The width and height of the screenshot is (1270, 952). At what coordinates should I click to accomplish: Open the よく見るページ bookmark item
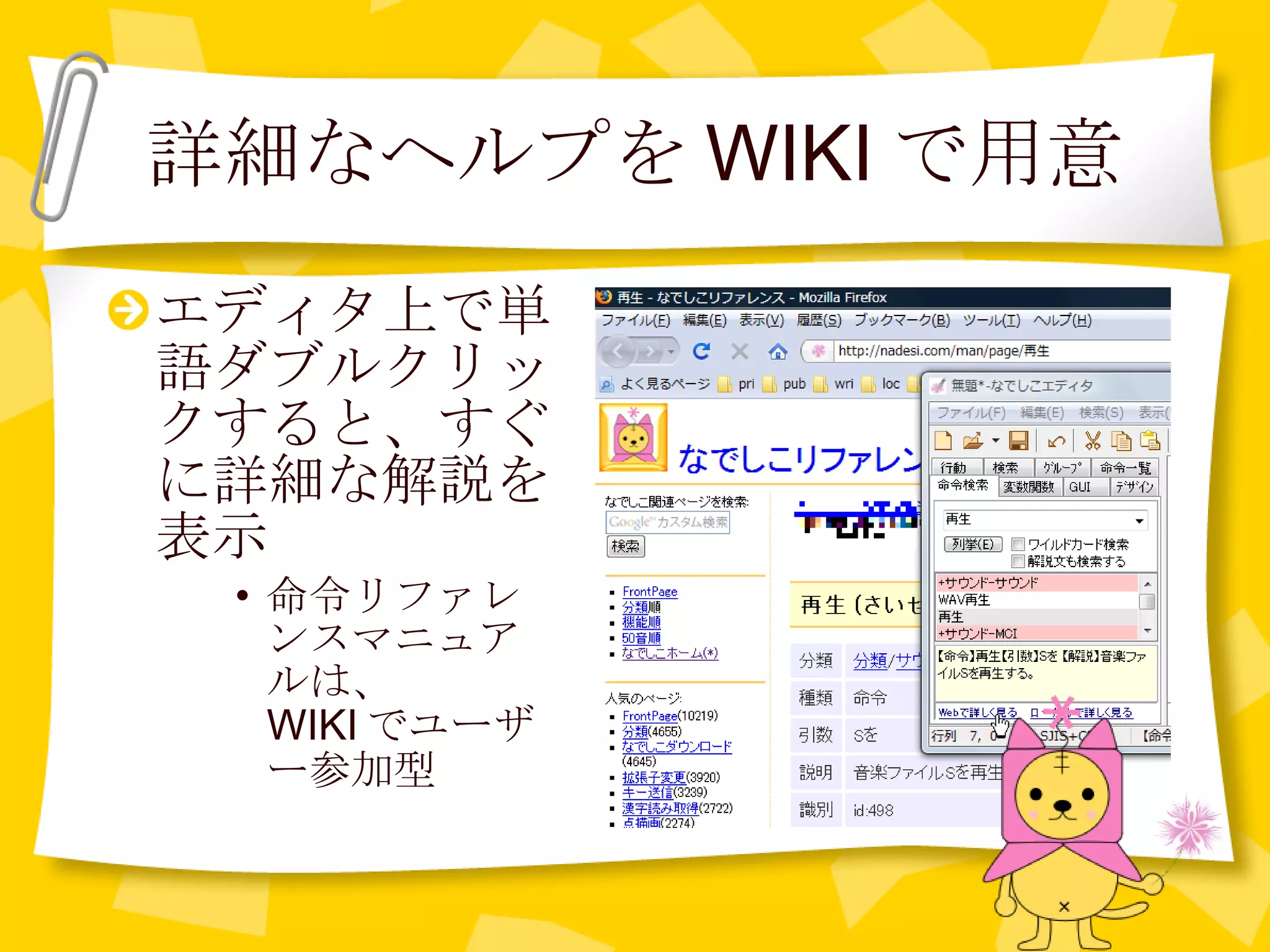point(655,384)
